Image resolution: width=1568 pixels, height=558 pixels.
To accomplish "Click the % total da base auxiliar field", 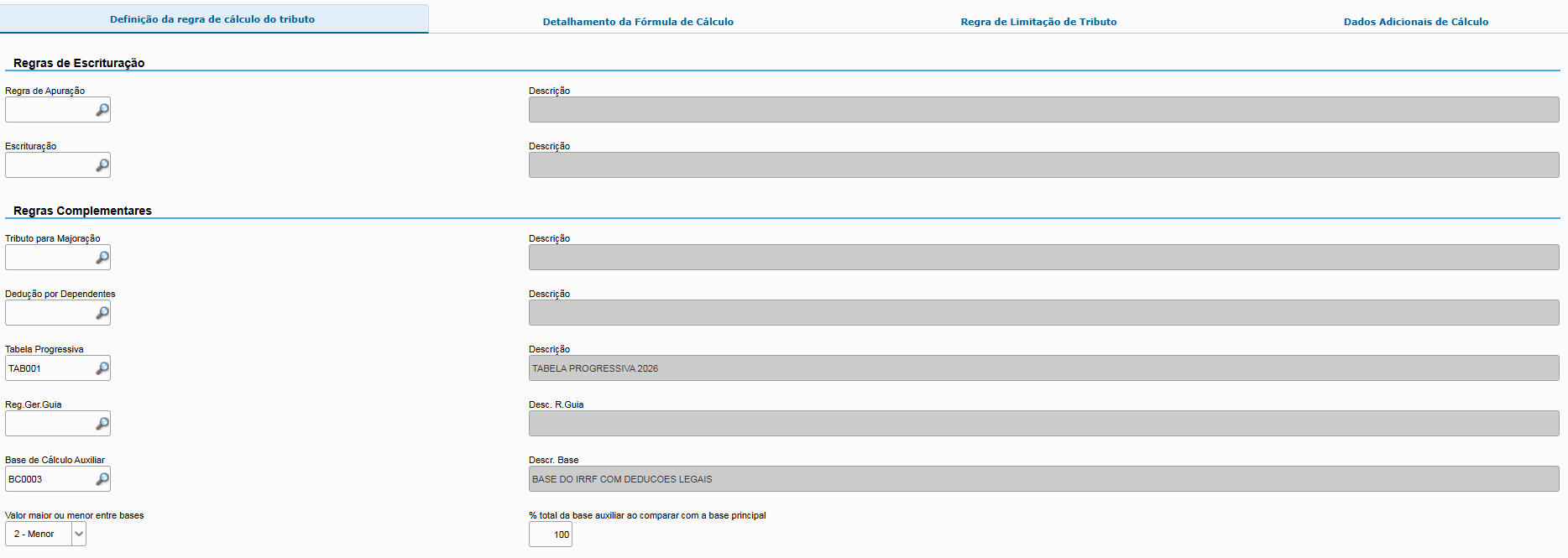I will pos(551,535).
